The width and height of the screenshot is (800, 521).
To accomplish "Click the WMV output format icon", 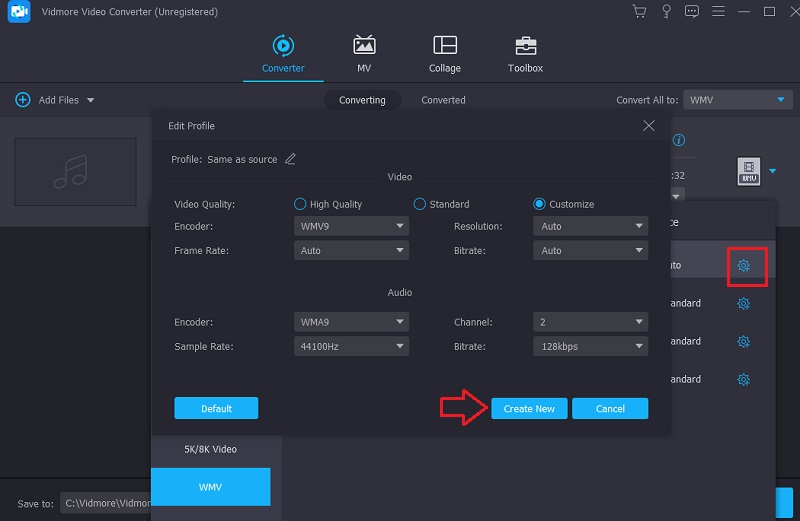I will coord(748,171).
